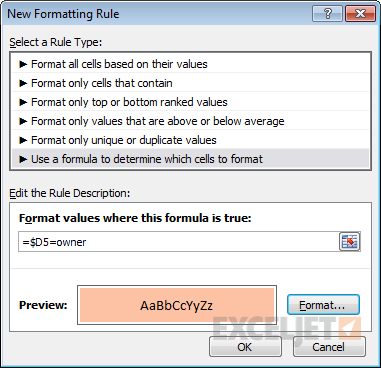
Task: Select 'Format all cells based on their values'
Action: pos(191,64)
